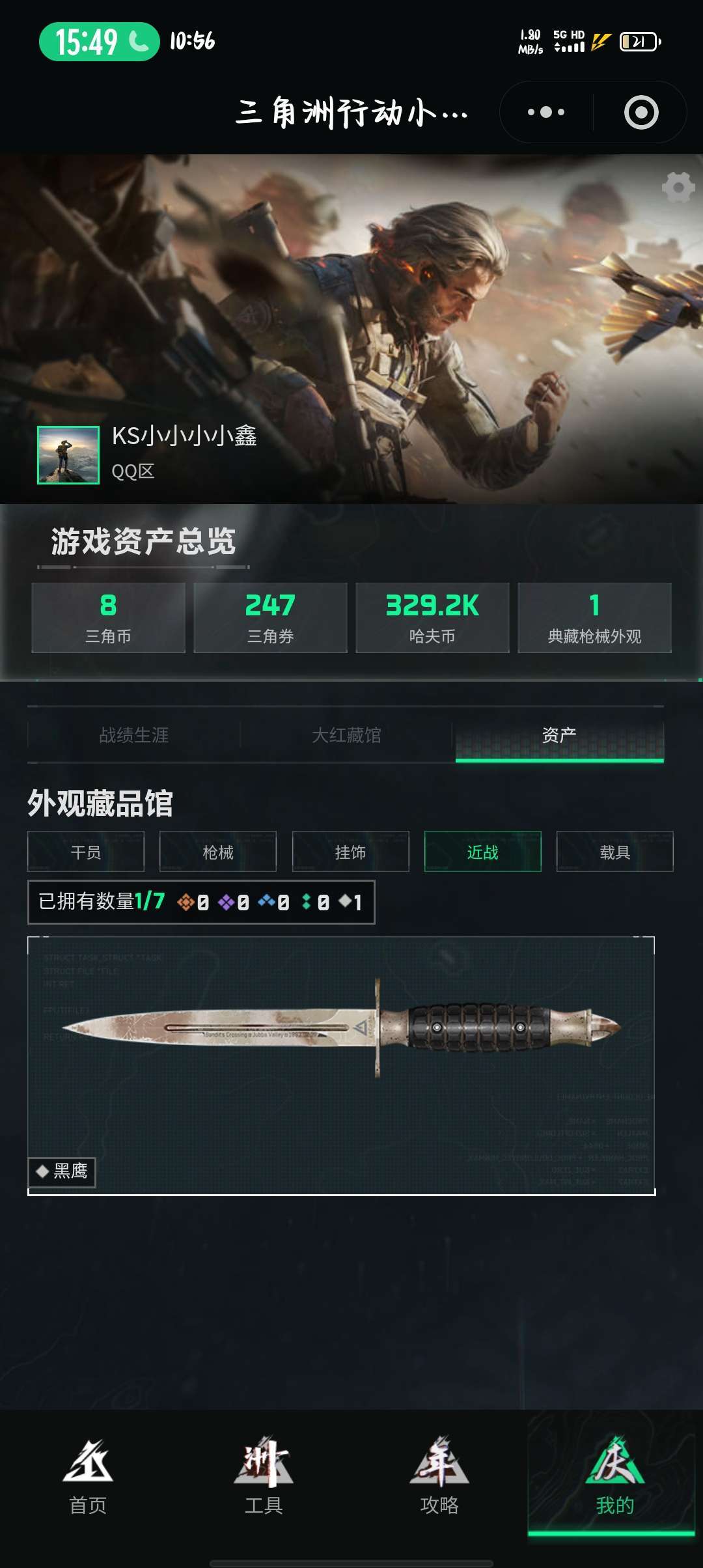Filter collection by 枪械
The image size is (703, 1568).
tap(218, 852)
